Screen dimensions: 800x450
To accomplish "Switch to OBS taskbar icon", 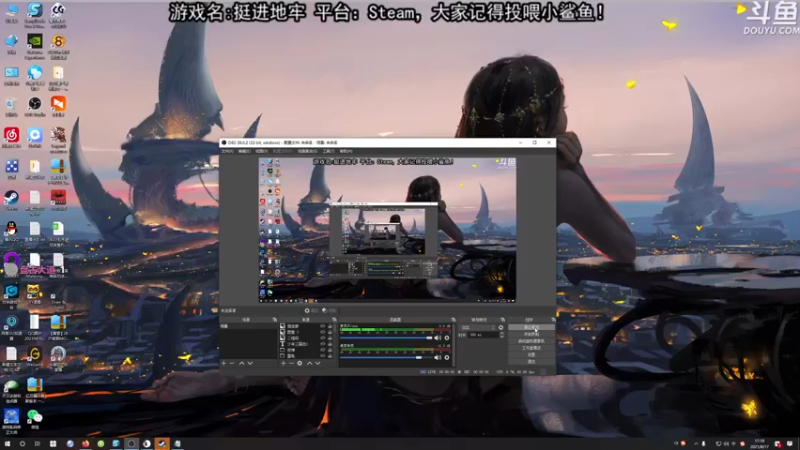I will (131, 444).
